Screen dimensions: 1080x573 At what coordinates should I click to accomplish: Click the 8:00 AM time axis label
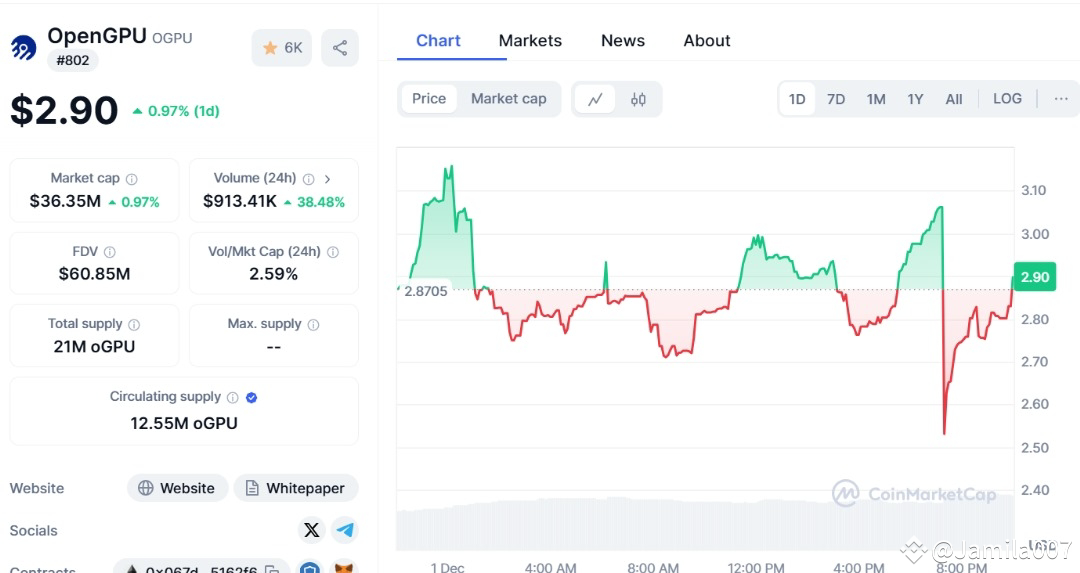point(653,567)
